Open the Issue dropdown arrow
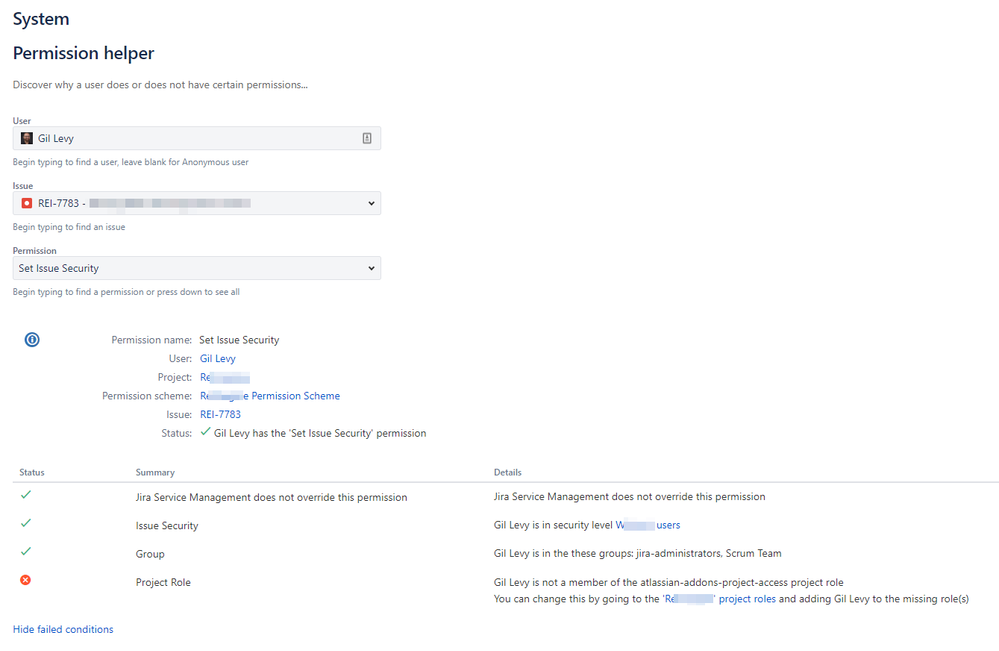The image size is (999, 651). [x=371, y=203]
